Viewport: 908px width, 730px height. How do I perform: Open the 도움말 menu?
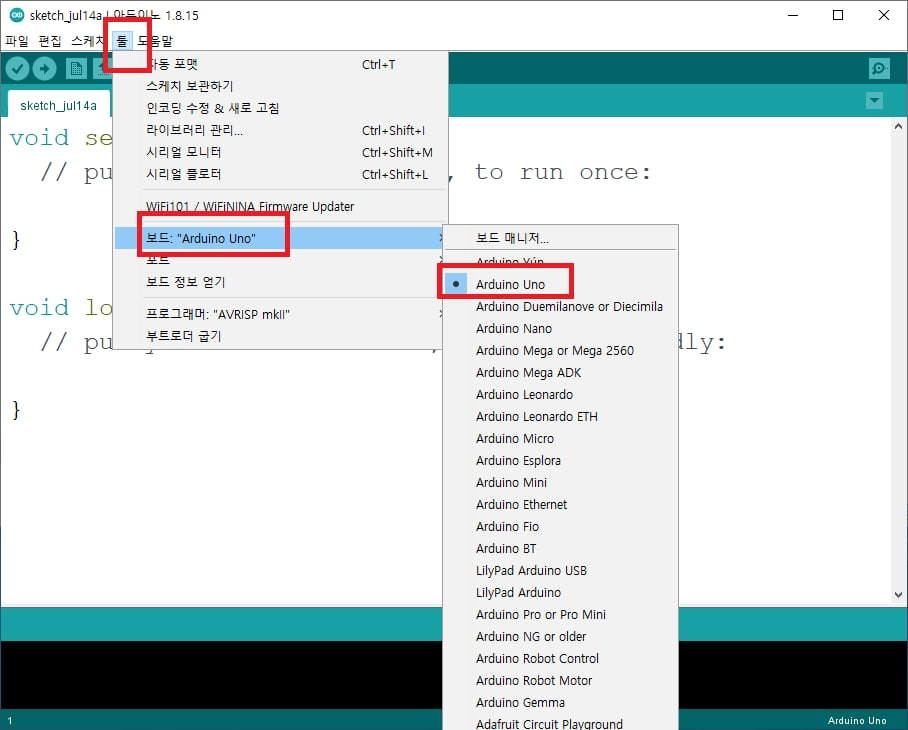155,41
